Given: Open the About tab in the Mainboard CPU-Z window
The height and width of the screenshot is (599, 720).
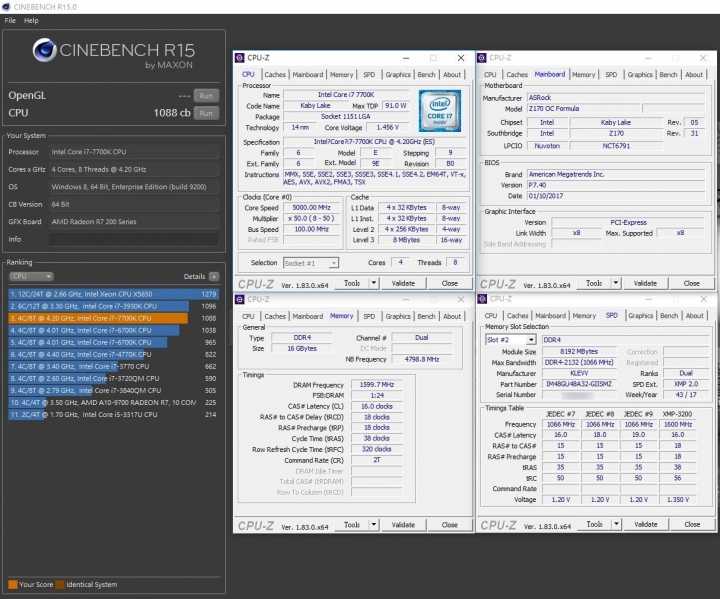Looking at the screenshot, I should click(694, 74).
